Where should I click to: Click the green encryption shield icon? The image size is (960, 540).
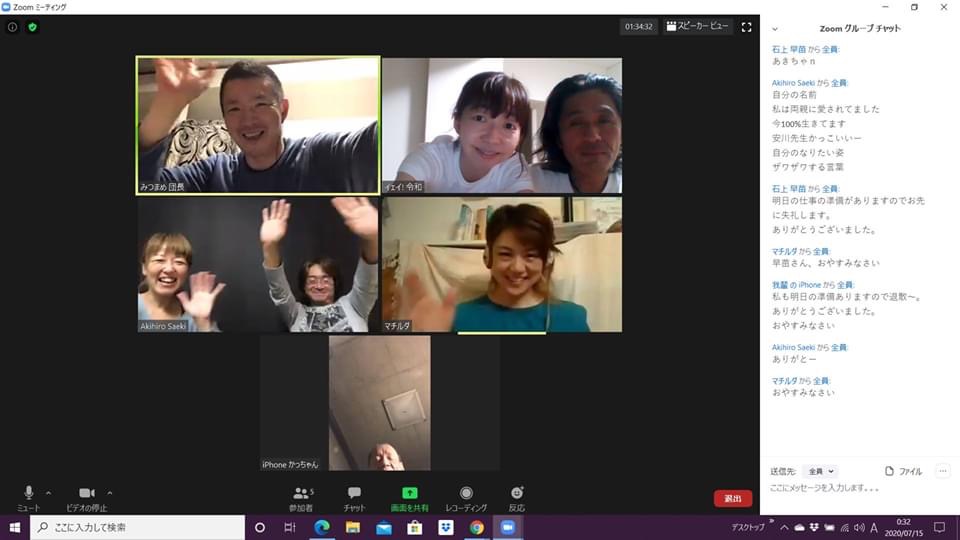pyautogui.click(x=32, y=27)
